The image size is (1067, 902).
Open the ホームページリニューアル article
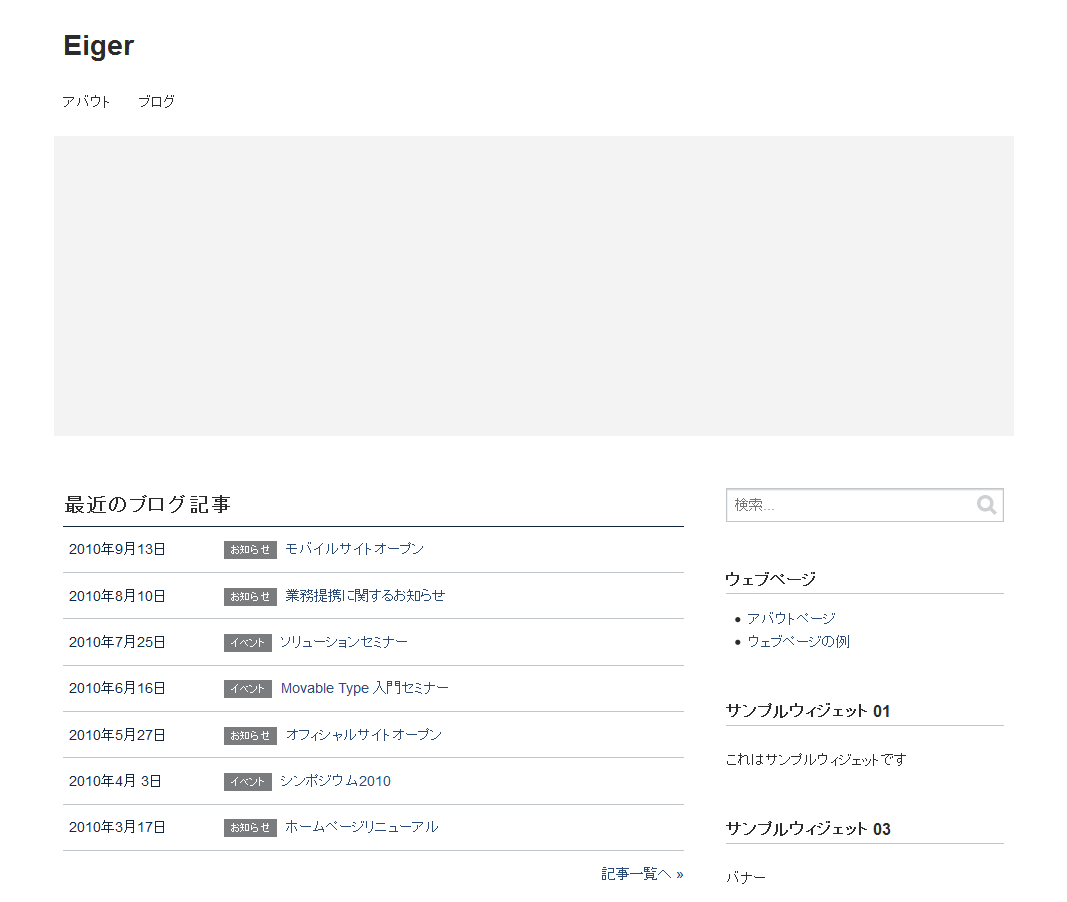361,827
